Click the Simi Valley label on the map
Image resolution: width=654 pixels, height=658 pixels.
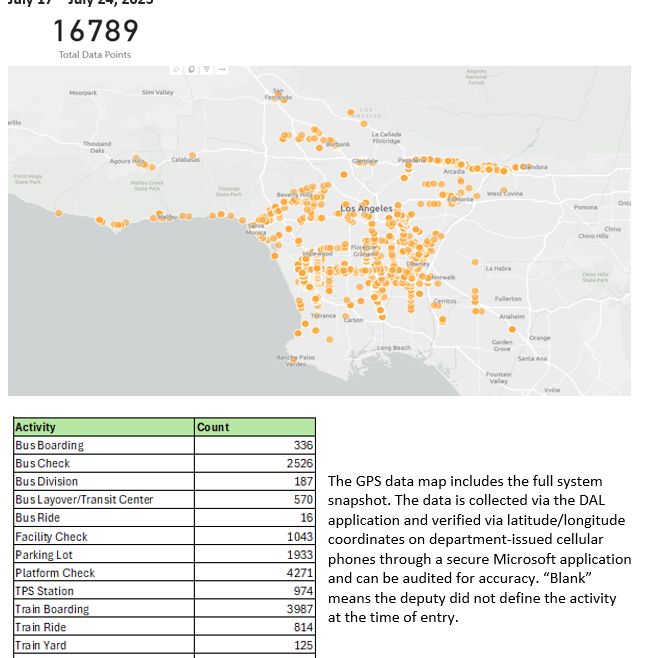(158, 92)
